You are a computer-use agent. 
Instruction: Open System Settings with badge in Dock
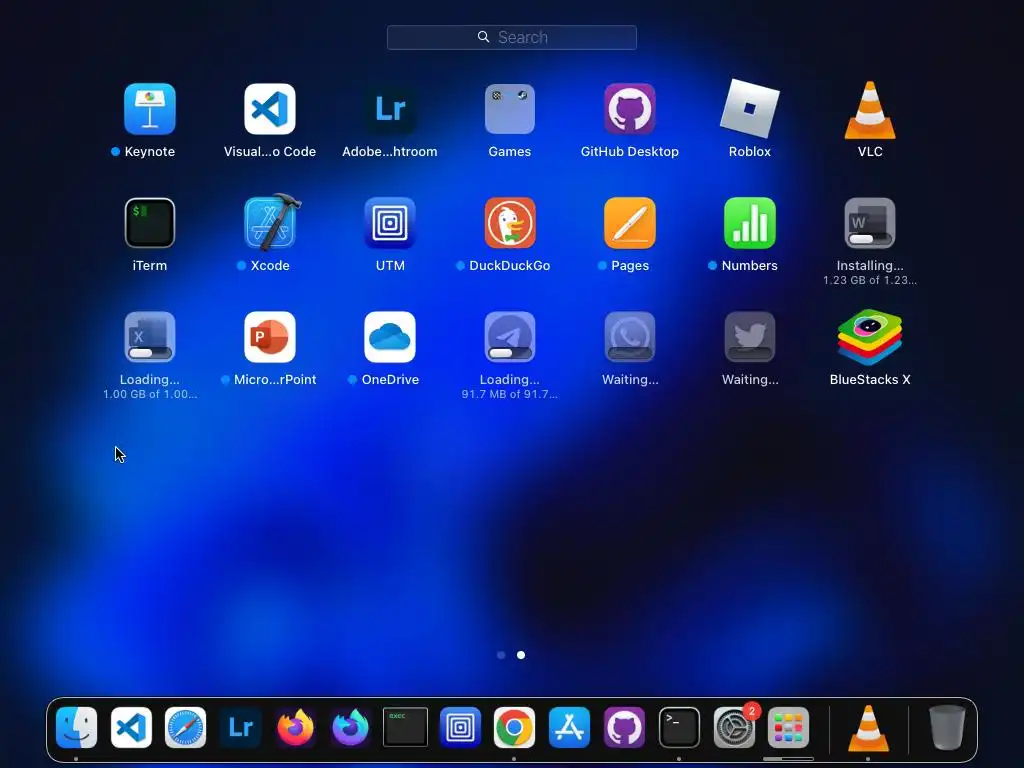(734, 728)
